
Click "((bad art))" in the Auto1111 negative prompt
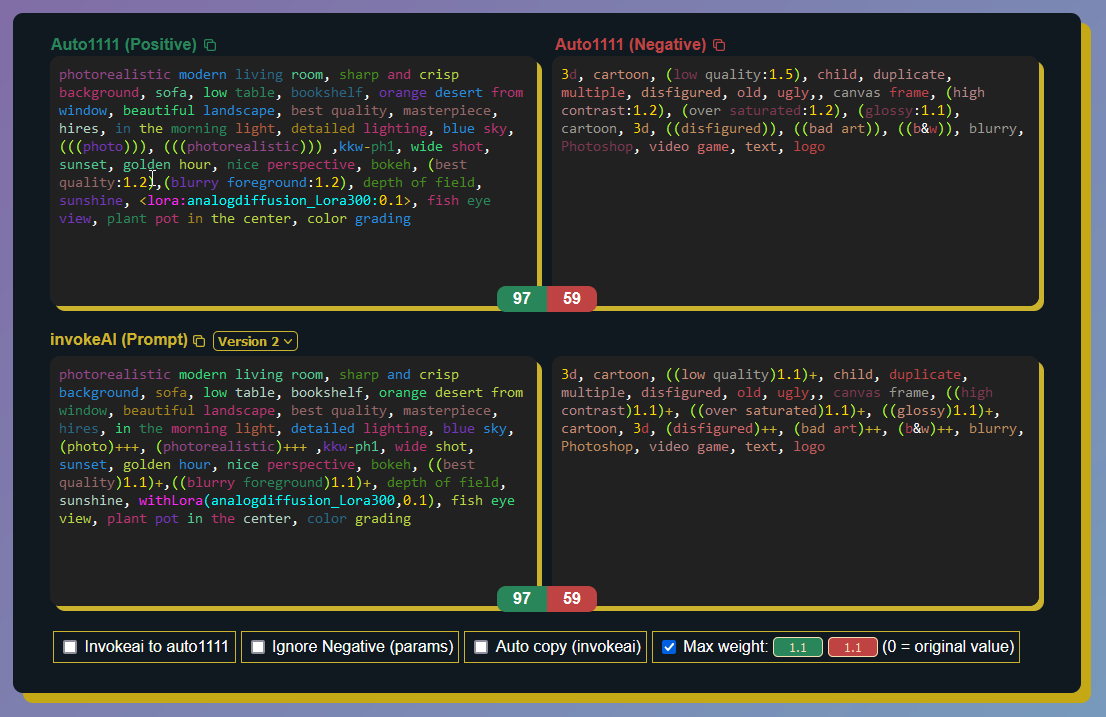pyautogui.click(x=837, y=129)
